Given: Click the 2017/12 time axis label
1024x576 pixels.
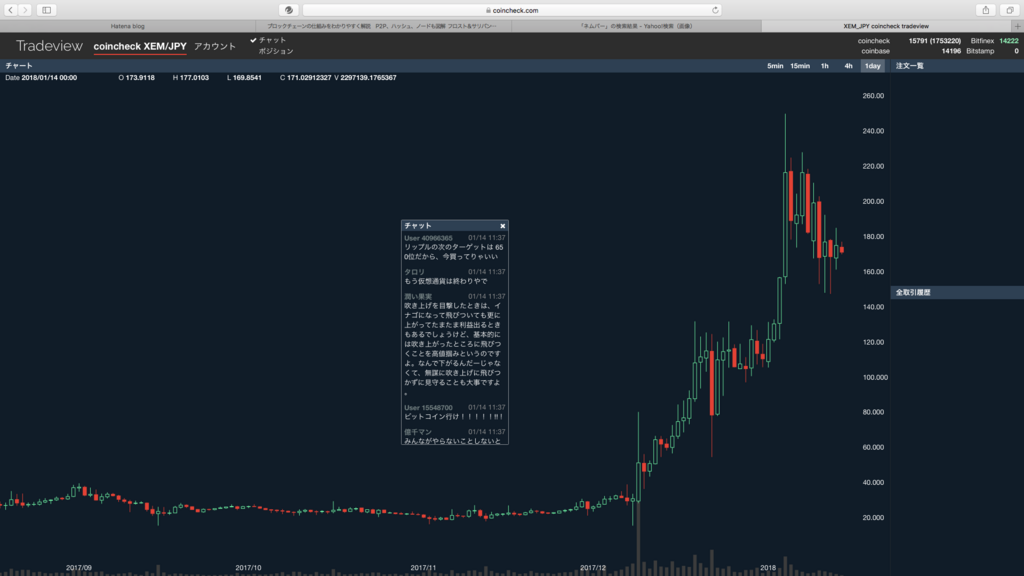Looking at the screenshot, I should 593,568.
